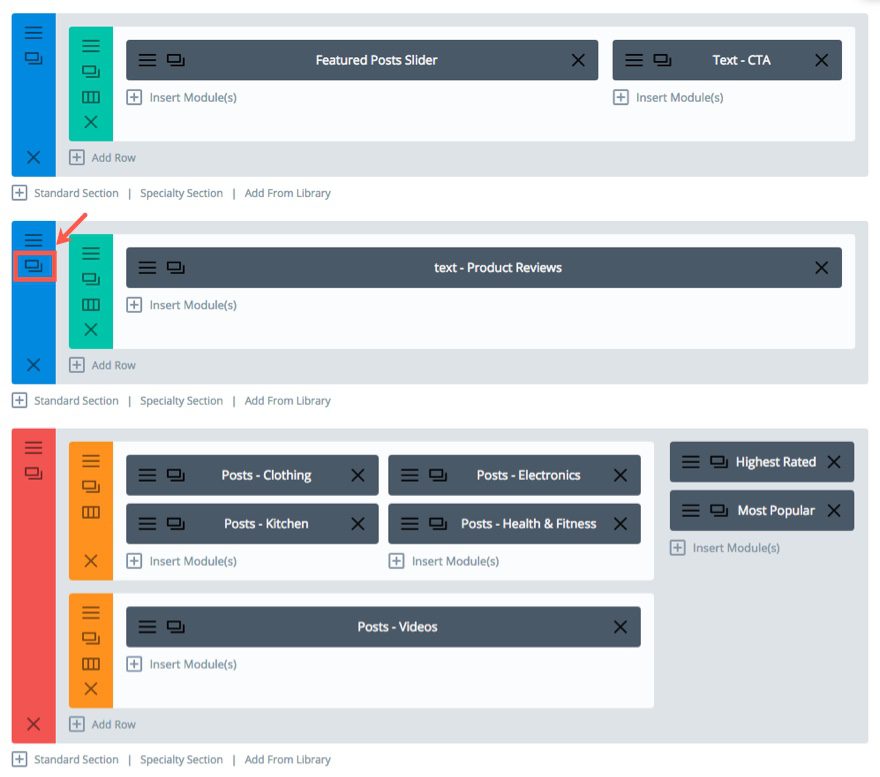The image size is (880, 777).
Task: Delete the red specialty section
Action: click(x=34, y=724)
